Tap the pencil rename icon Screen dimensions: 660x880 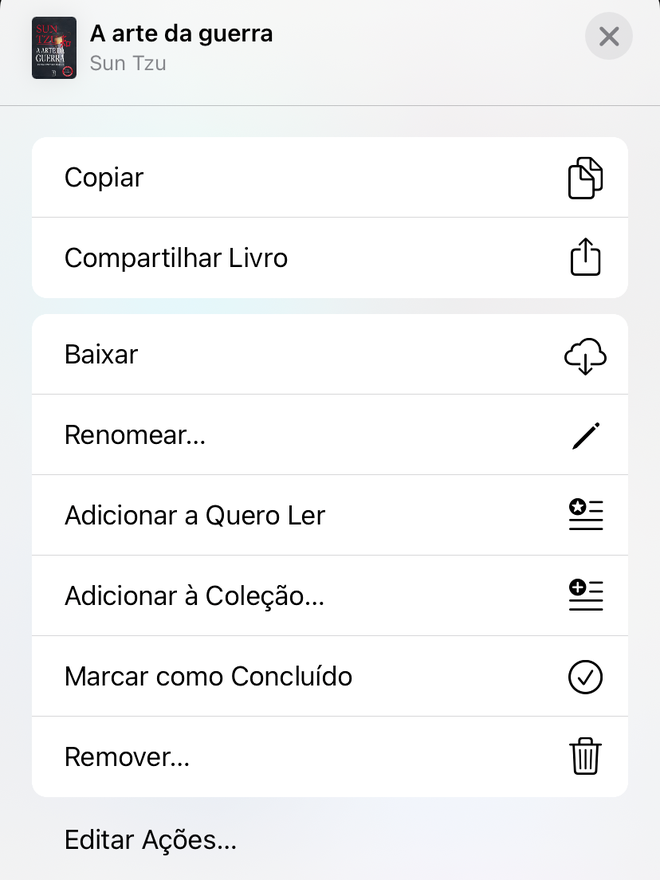tap(586, 436)
